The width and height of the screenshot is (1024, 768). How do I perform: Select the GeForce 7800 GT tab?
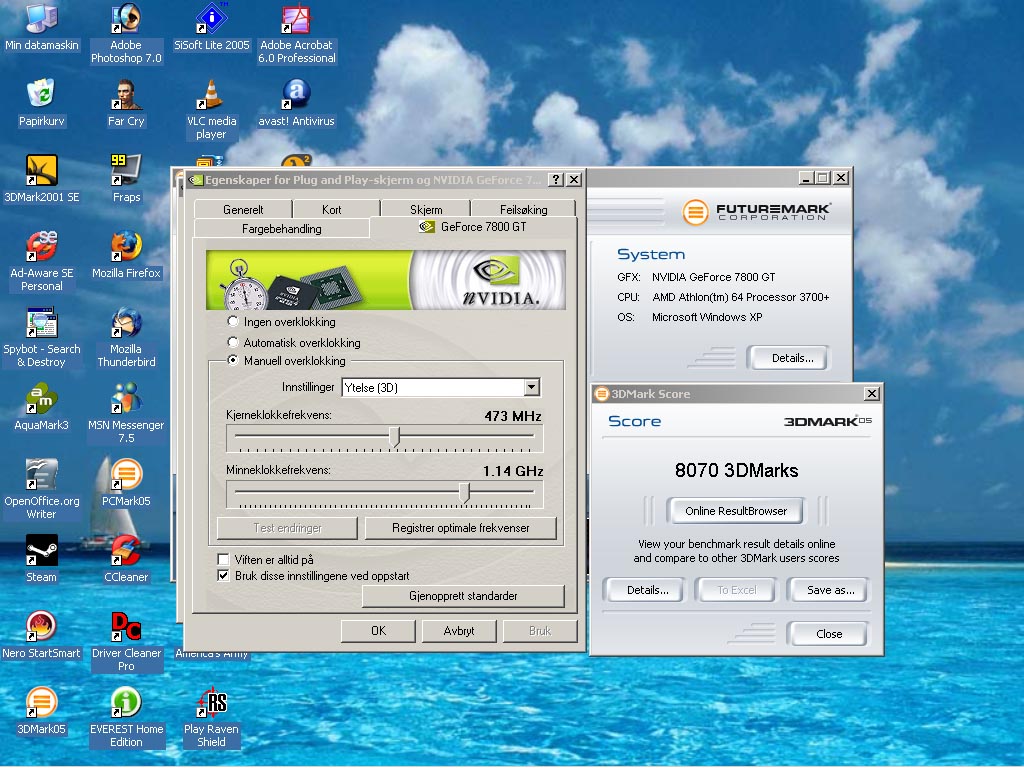(x=473, y=227)
